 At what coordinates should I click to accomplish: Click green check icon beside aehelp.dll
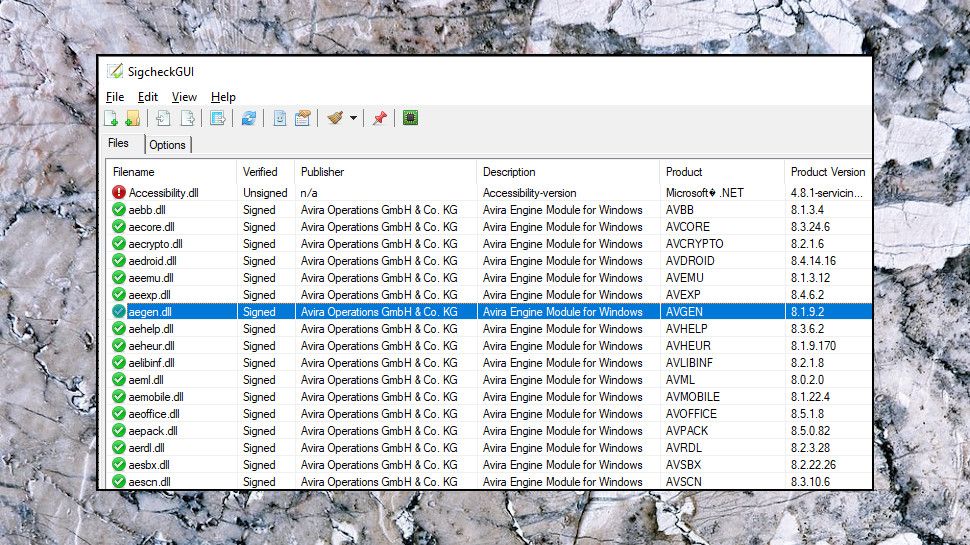pos(119,328)
